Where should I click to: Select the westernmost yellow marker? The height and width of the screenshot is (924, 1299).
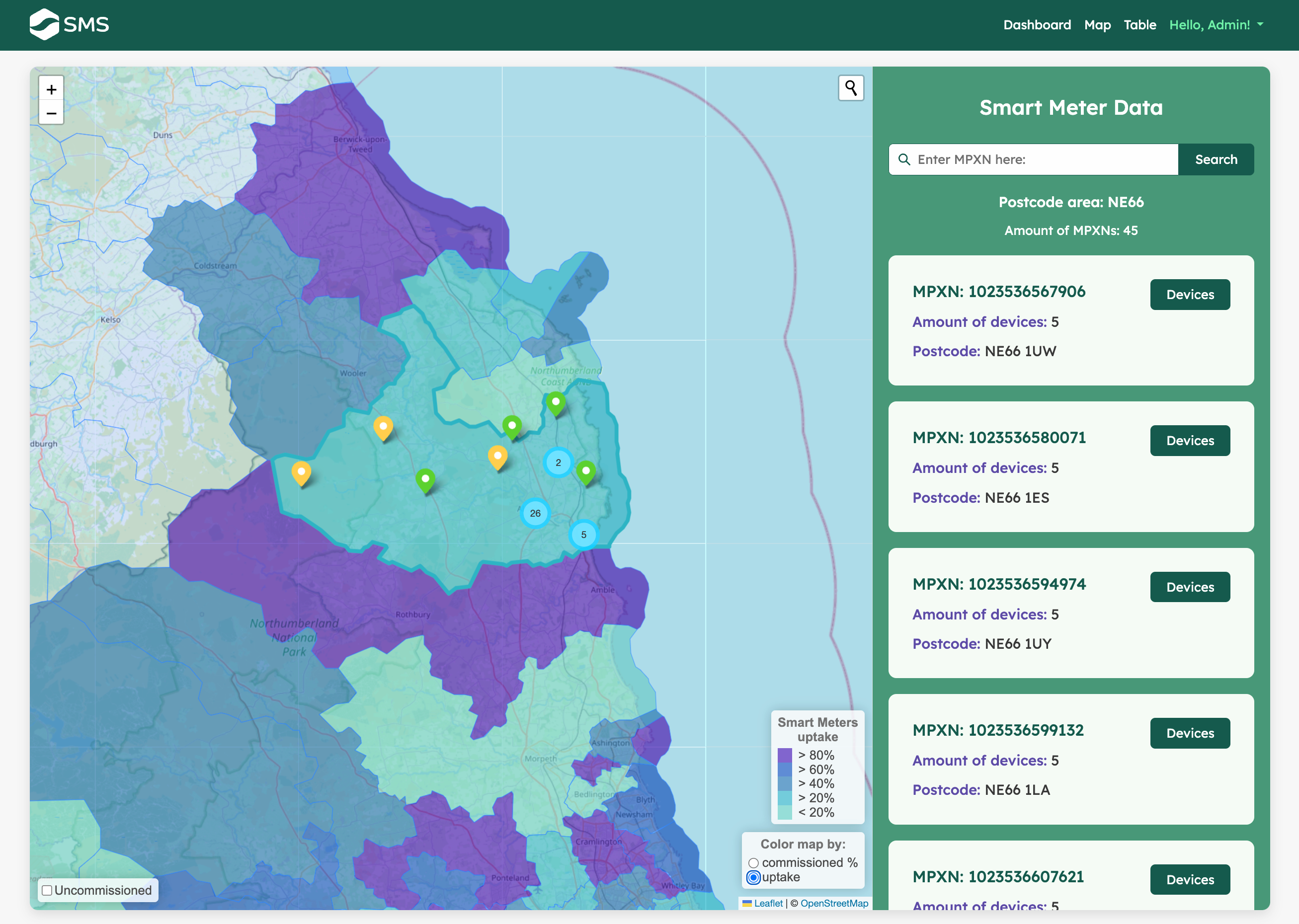click(x=301, y=473)
